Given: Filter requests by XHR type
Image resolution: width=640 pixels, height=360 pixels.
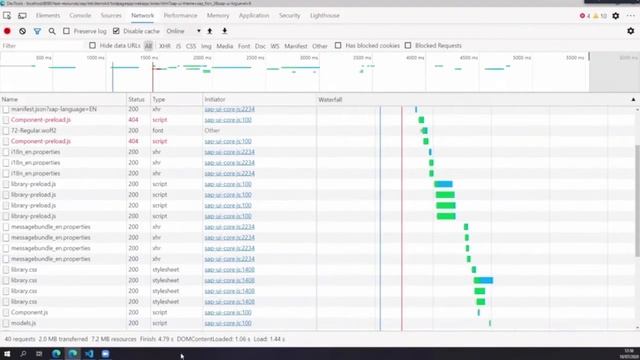Looking at the screenshot, I should pyautogui.click(x=165, y=46).
